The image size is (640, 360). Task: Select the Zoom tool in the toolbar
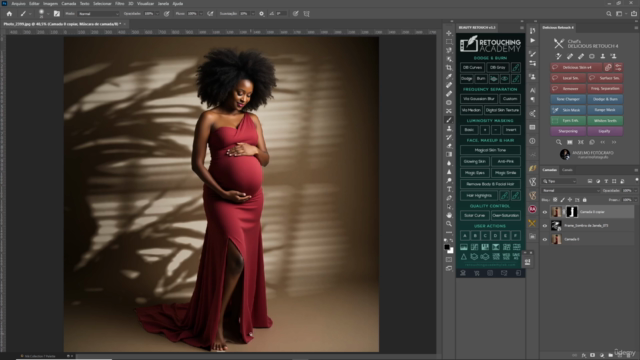[x=449, y=224]
